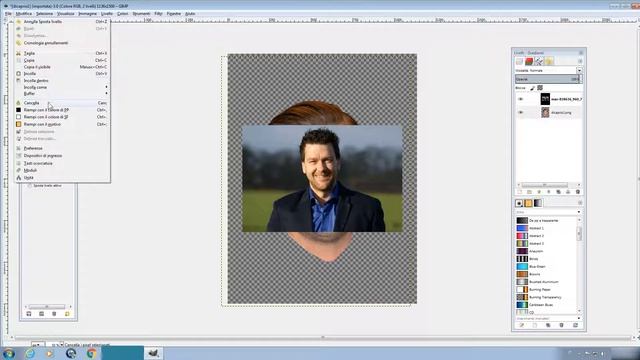Image resolution: width=640 pixels, height=360 pixels.
Task: Open the Immagine menu
Action: click(87, 13)
